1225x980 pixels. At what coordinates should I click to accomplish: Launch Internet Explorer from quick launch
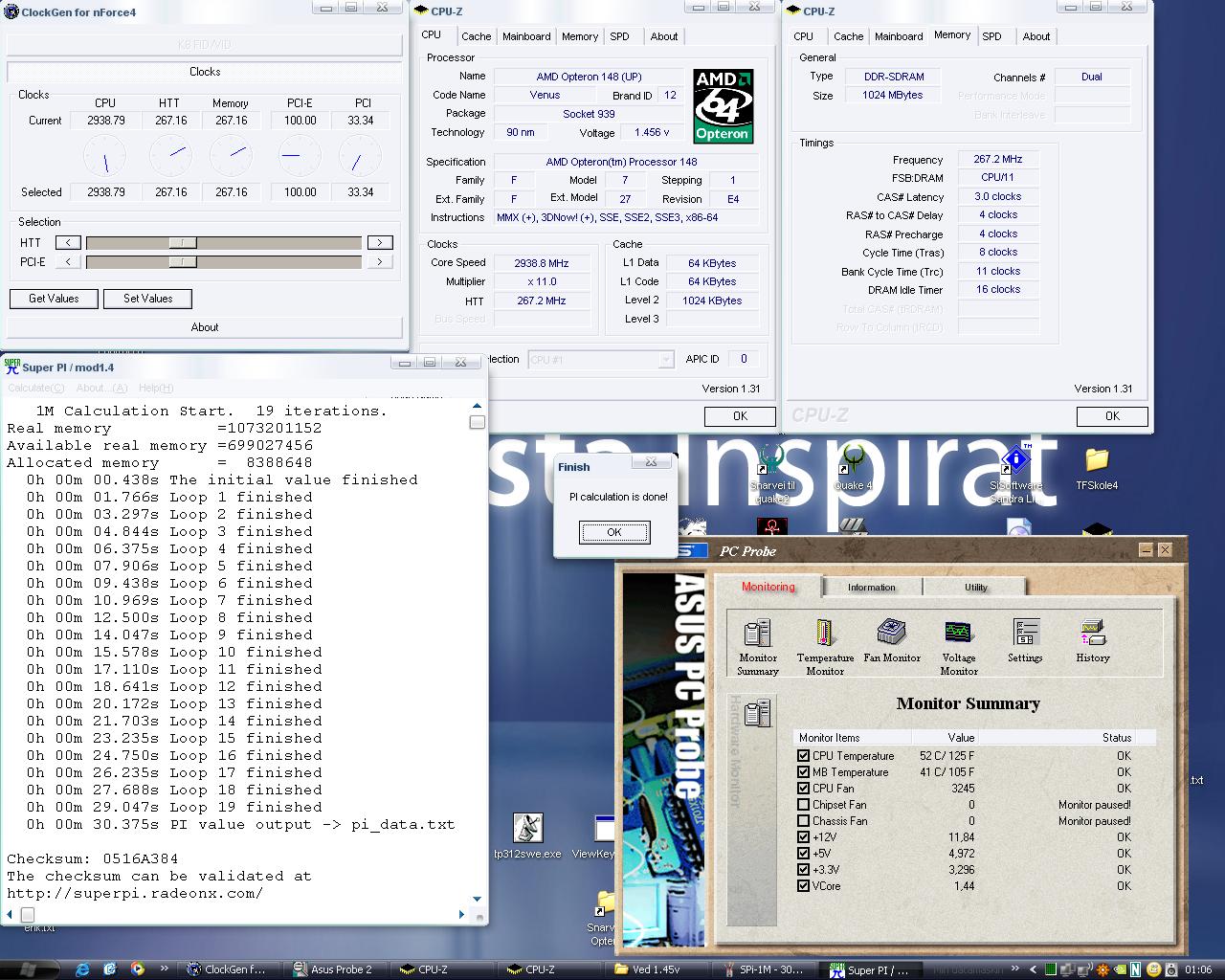[x=82, y=969]
